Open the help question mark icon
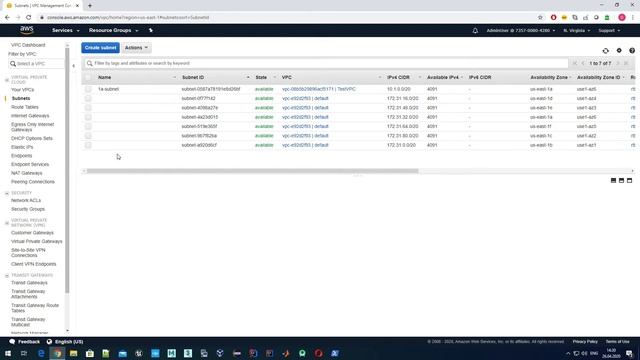640x360 pixels. (632, 51)
